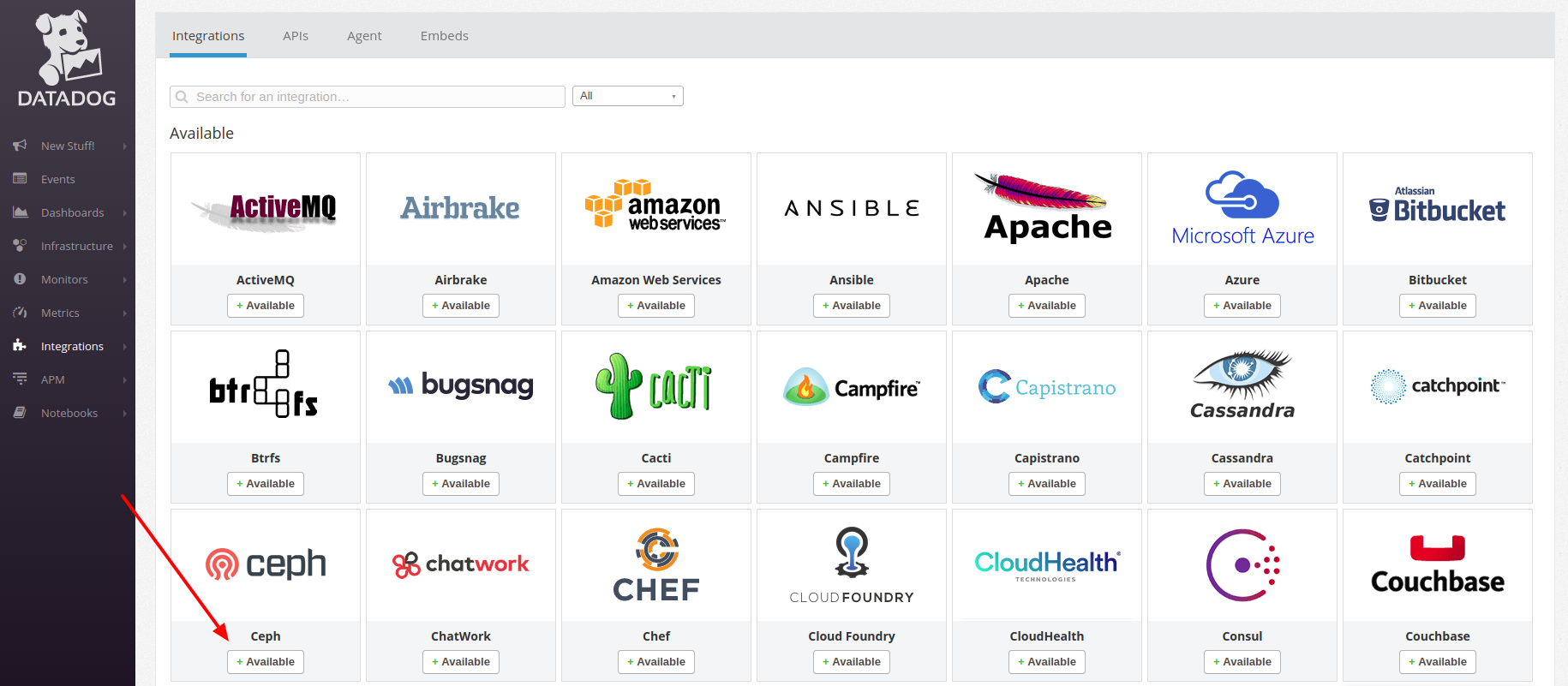Viewport: 1568px width, 686px height.
Task: Expand the New Stuff submenu arrow
Action: (125, 146)
